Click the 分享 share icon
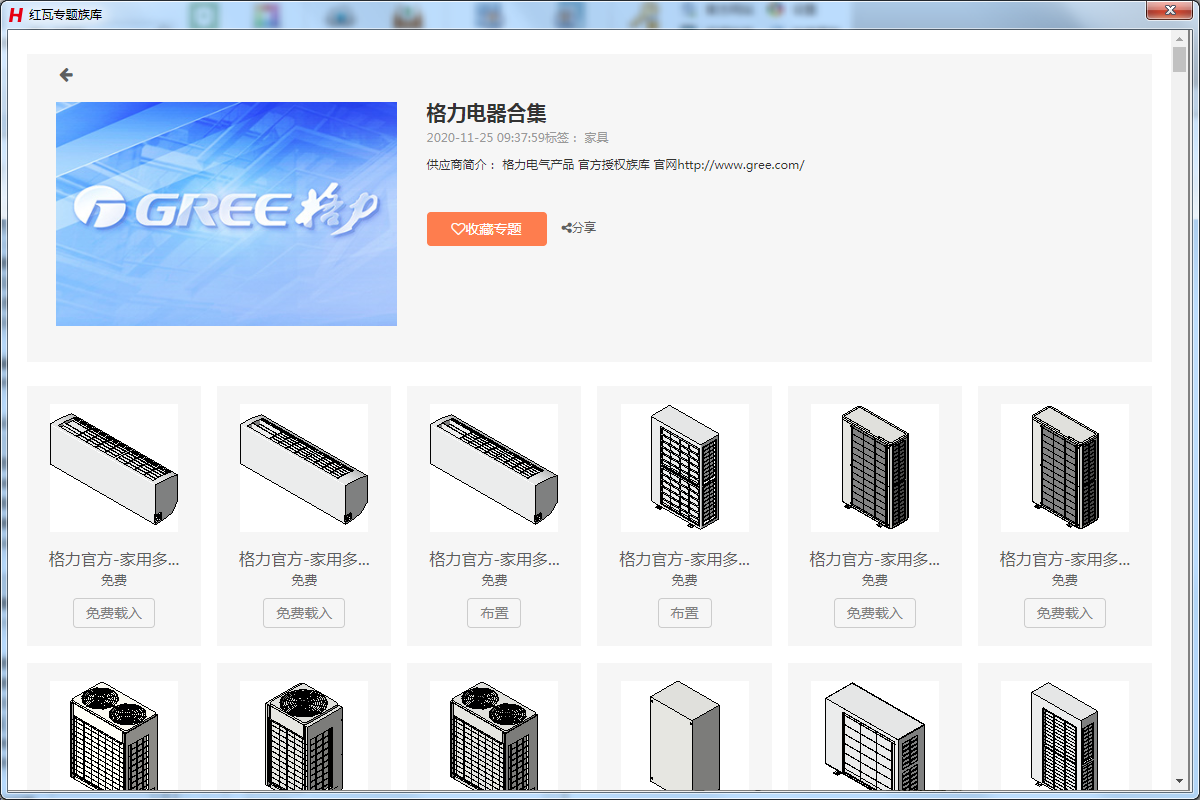This screenshot has width=1200, height=800. click(579, 228)
